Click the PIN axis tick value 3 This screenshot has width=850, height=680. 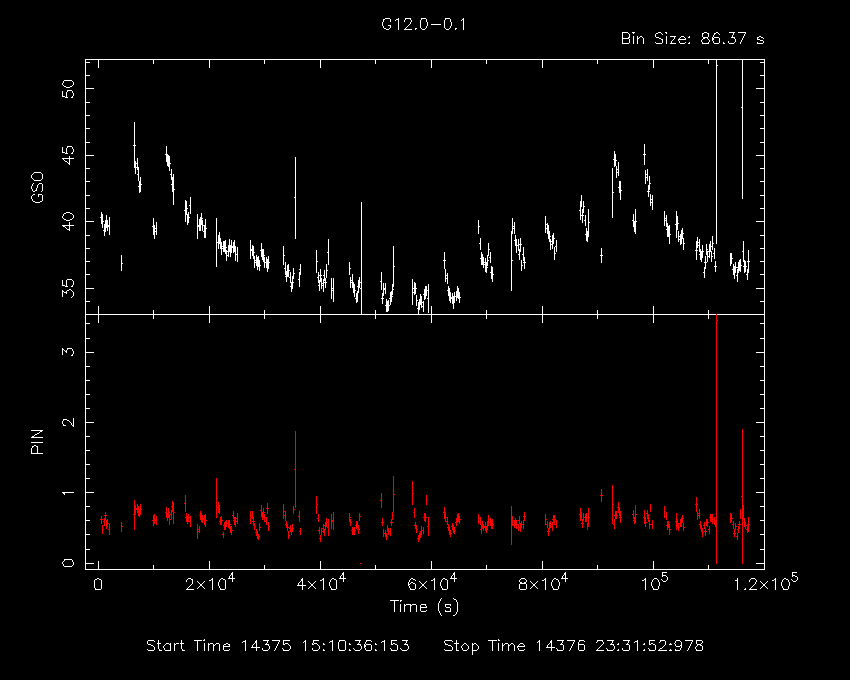[68, 352]
